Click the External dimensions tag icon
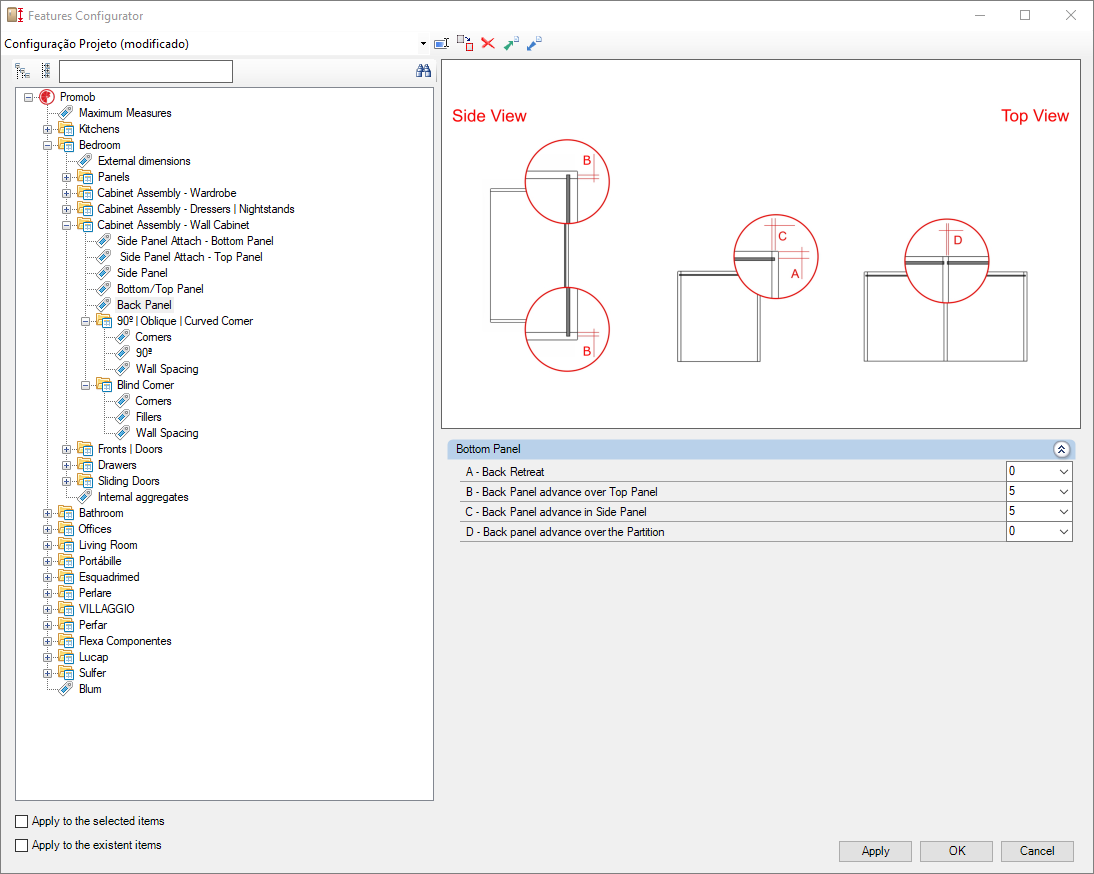The width and height of the screenshot is (1094, 874). (84, 160)
